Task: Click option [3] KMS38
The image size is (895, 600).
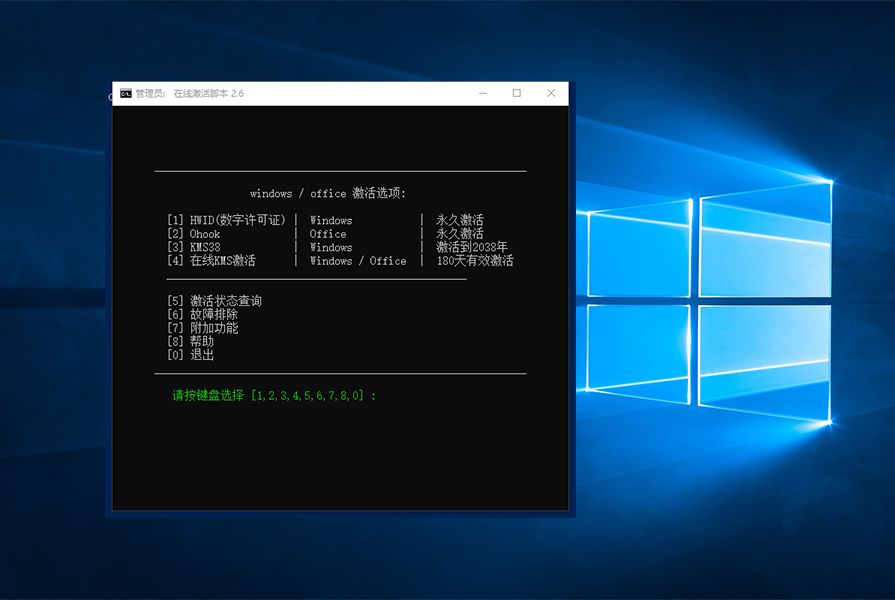Action: (193, 247)
